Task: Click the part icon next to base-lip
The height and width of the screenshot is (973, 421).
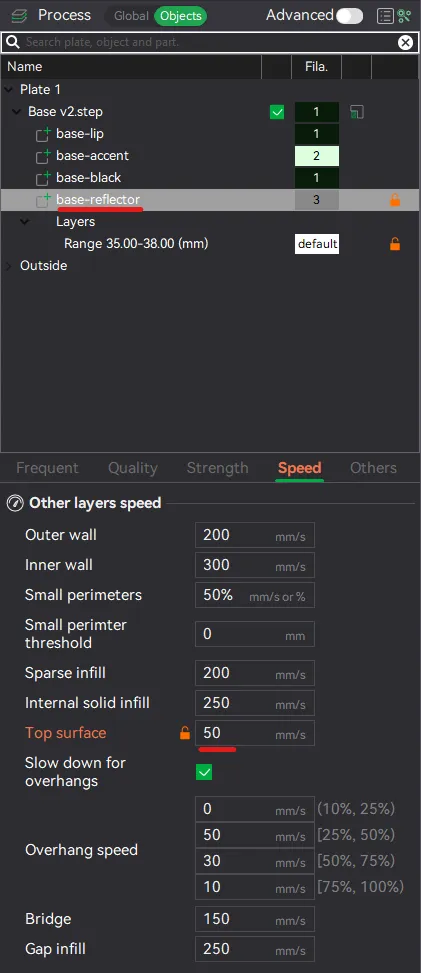Action: click(43, 134)
